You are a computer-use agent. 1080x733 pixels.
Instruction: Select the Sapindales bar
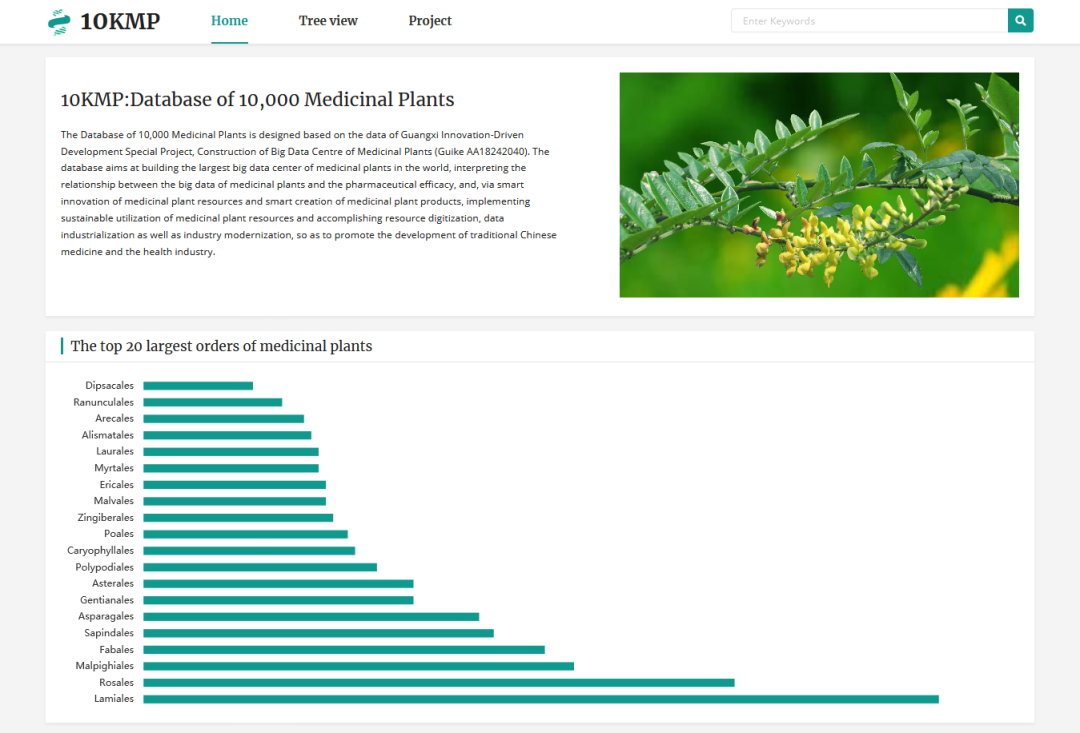318,633
